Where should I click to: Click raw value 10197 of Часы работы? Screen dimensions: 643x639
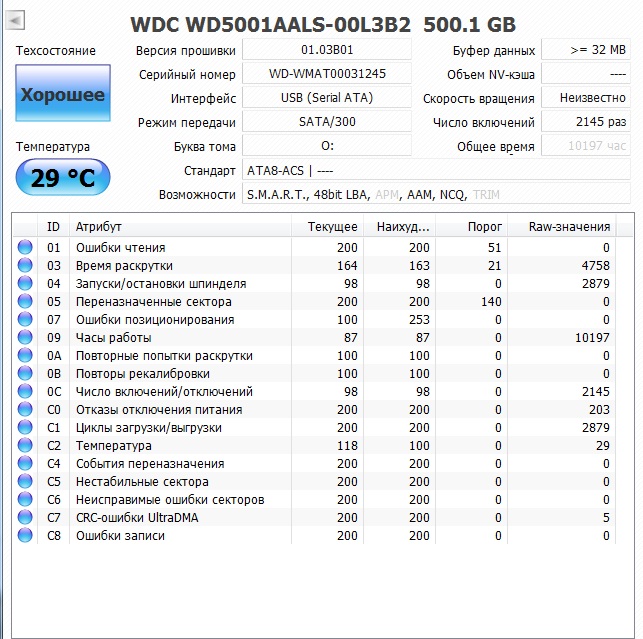click(592, 338)
